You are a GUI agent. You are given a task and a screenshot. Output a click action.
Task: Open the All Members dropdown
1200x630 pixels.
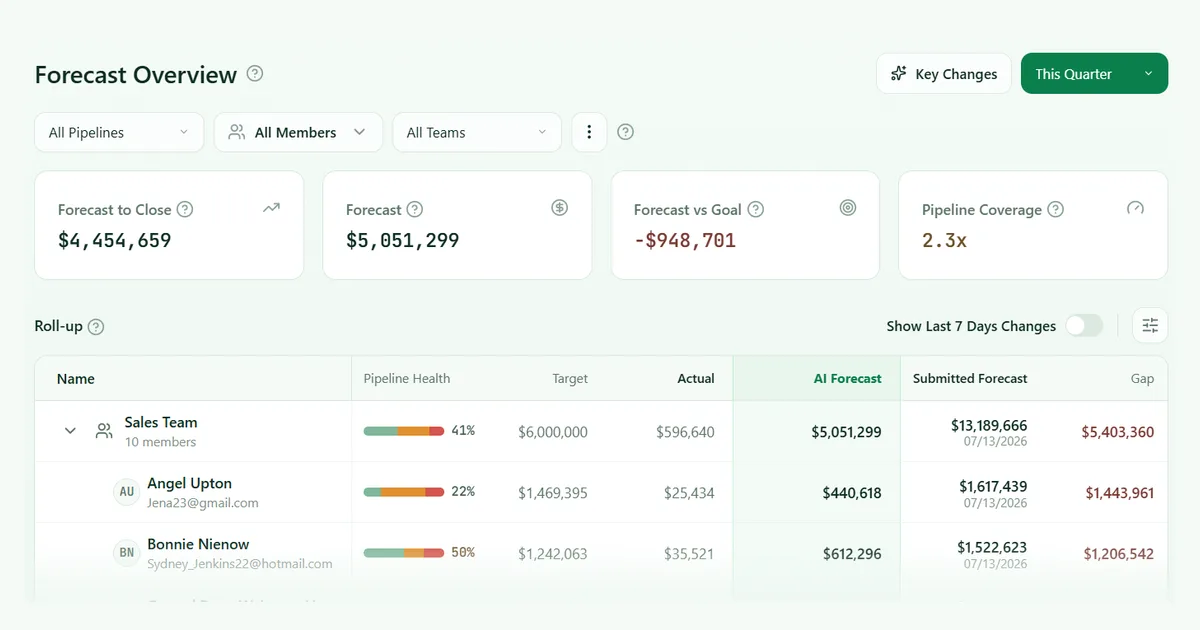pos(298,132)
